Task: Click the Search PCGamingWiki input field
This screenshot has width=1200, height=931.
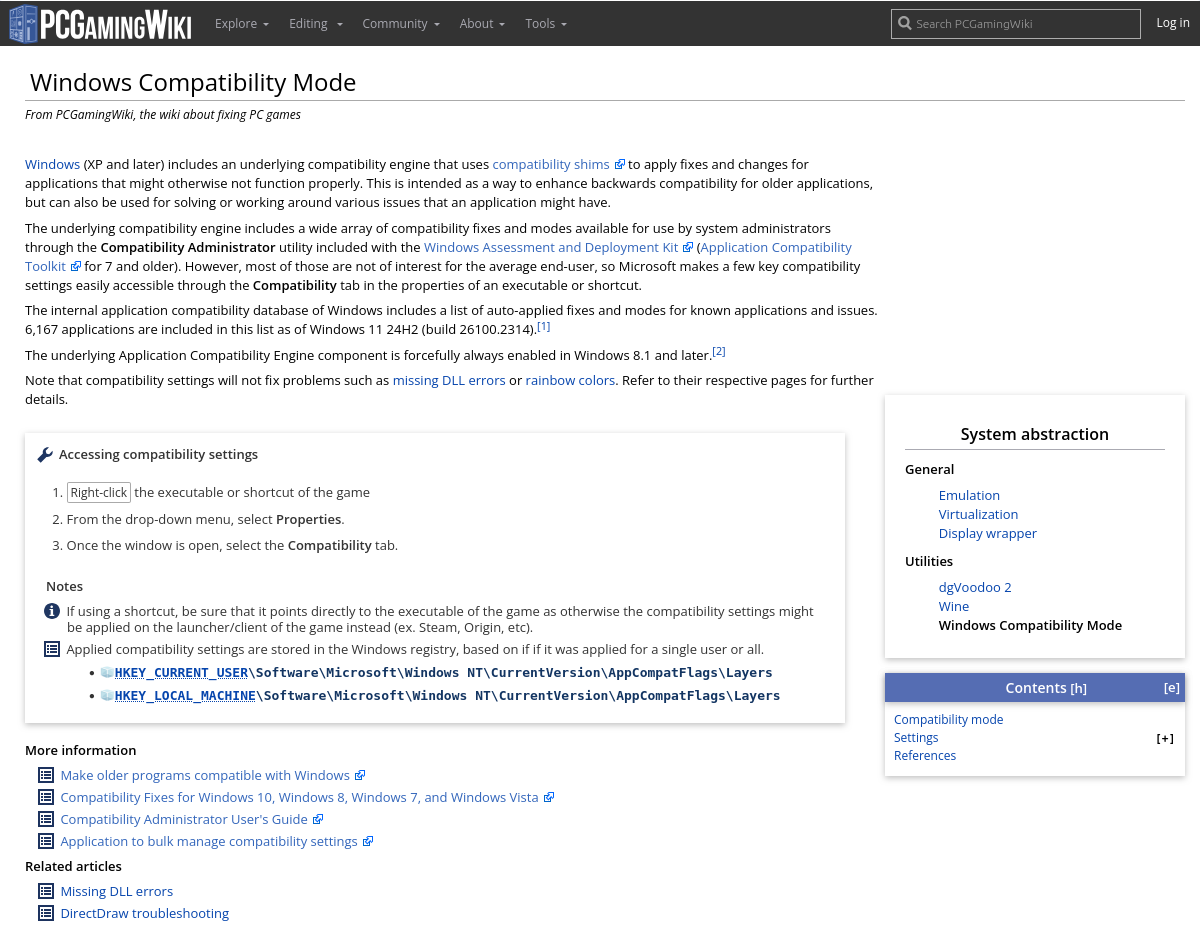Action: [x=1016, y=24]
